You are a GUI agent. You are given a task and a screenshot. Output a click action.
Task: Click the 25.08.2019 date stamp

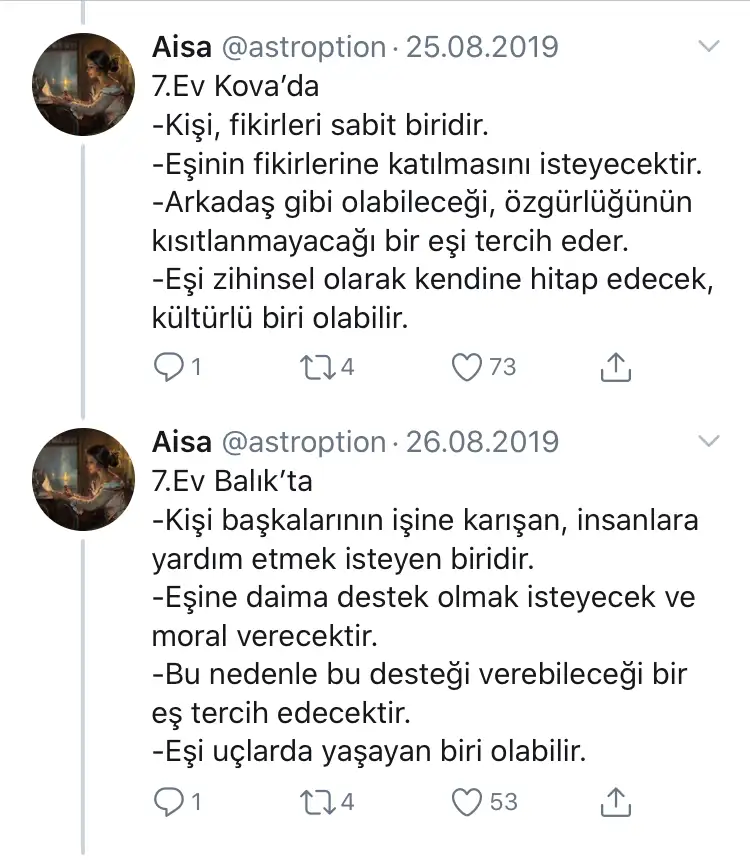point(481,46)
